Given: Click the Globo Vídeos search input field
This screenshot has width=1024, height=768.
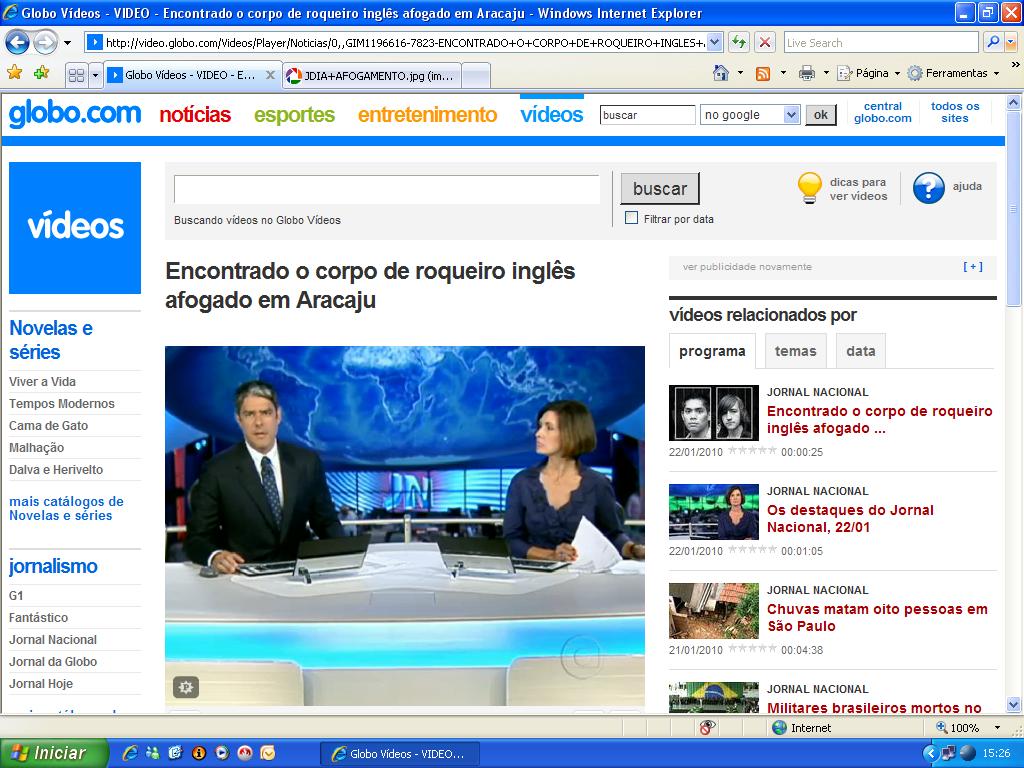Looking at the screenshot, I should 387,189.
